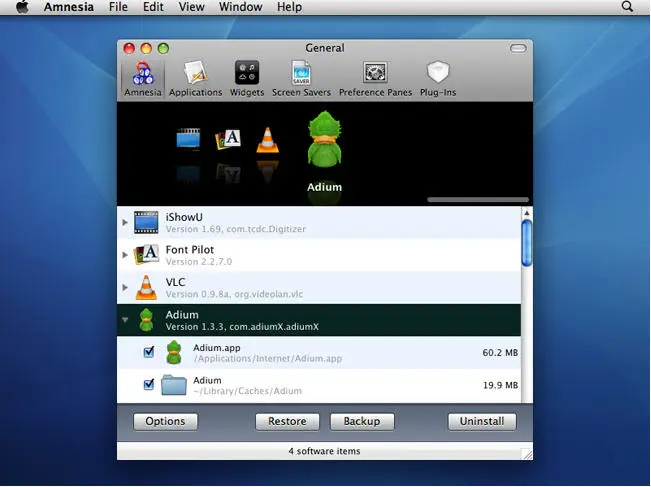Click 'Version 1.69, com.tcdc.Digitizer' text
Image resolution: width=651 pixels, height=487 pixels.
[x=235, y=229]
